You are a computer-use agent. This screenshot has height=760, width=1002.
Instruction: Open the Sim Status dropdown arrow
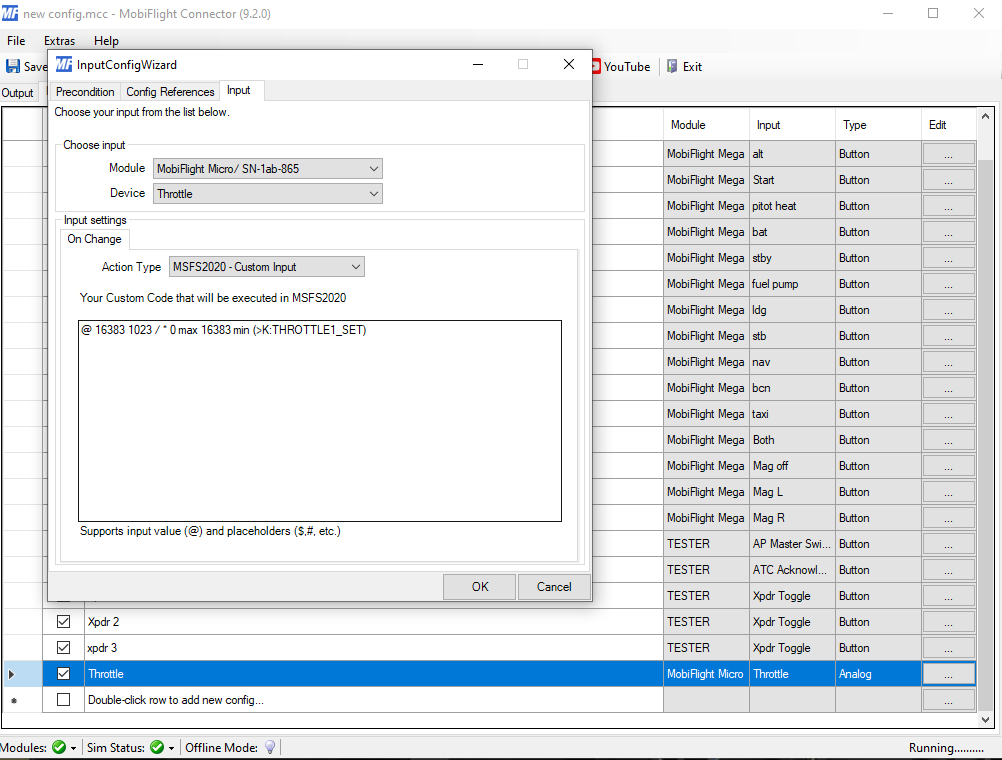click(171, 748)
